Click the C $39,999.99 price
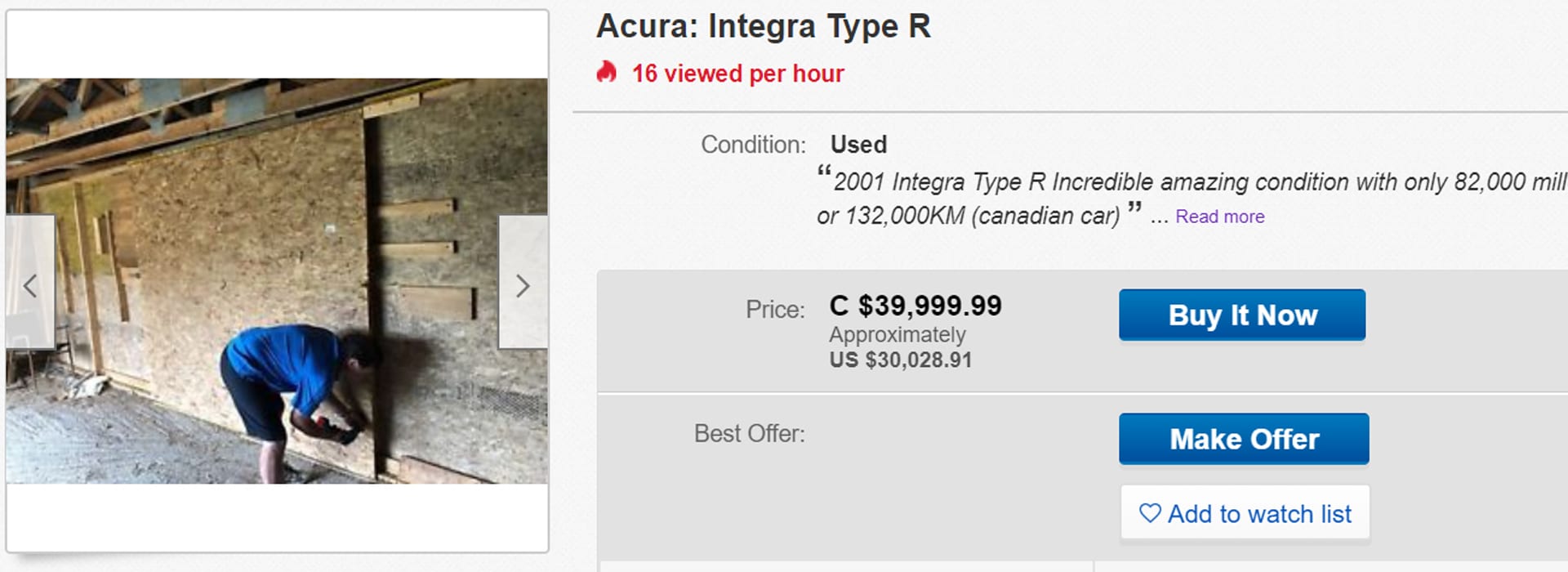Screen dimensions: 1568x572 click(915, 306)
